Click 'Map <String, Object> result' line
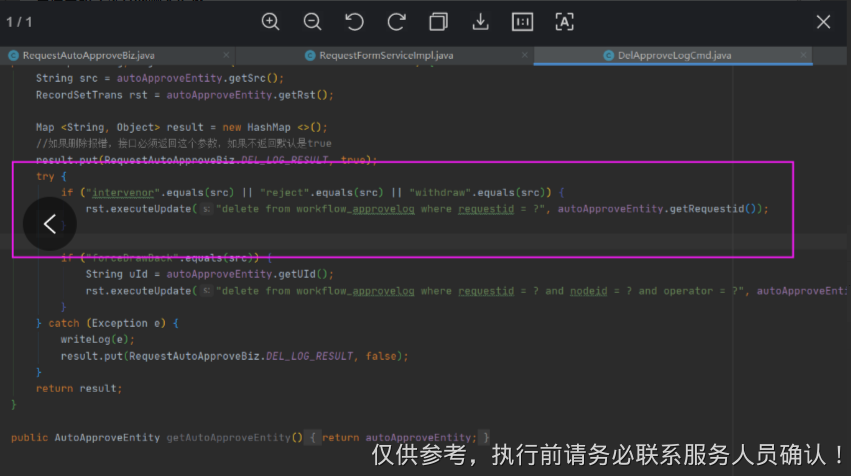This screenshot has height=476, width=851. point(182,128)
